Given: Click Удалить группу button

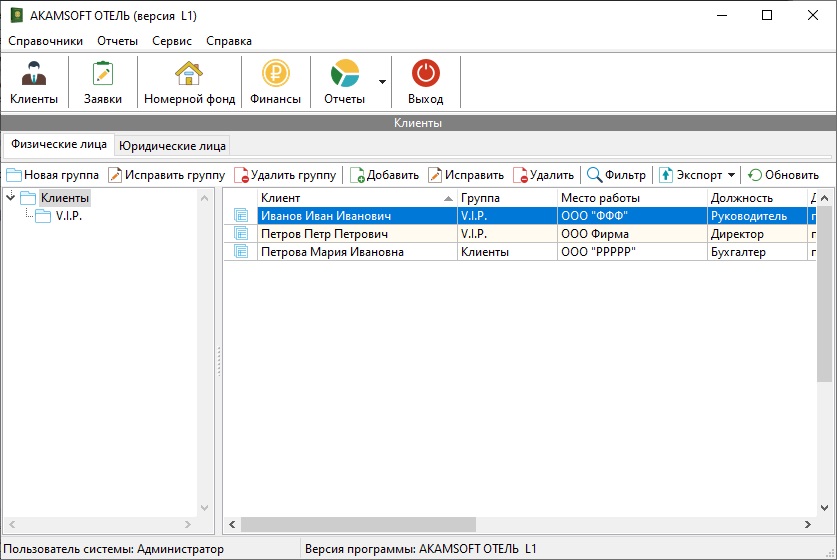Looking at the screenshot, I should (x=284, y=175).
